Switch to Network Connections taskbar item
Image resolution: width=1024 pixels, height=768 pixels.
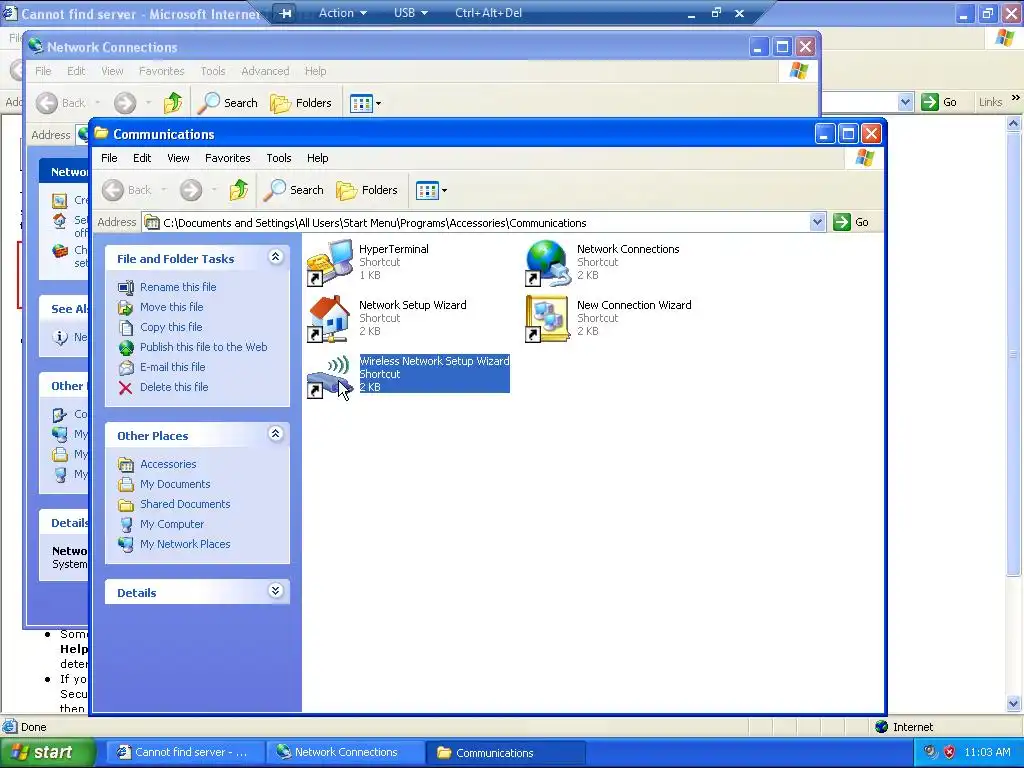(345, 752)
